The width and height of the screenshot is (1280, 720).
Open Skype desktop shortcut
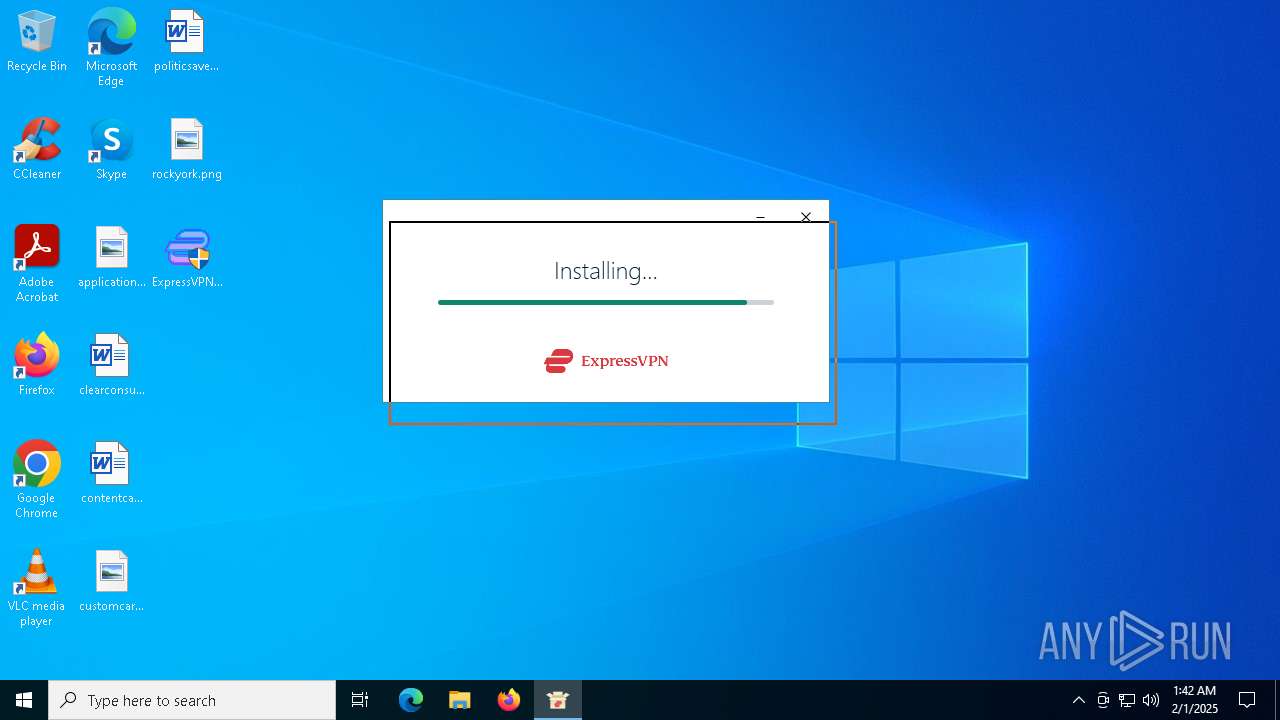pyautogui.click(x=111, y=149)
